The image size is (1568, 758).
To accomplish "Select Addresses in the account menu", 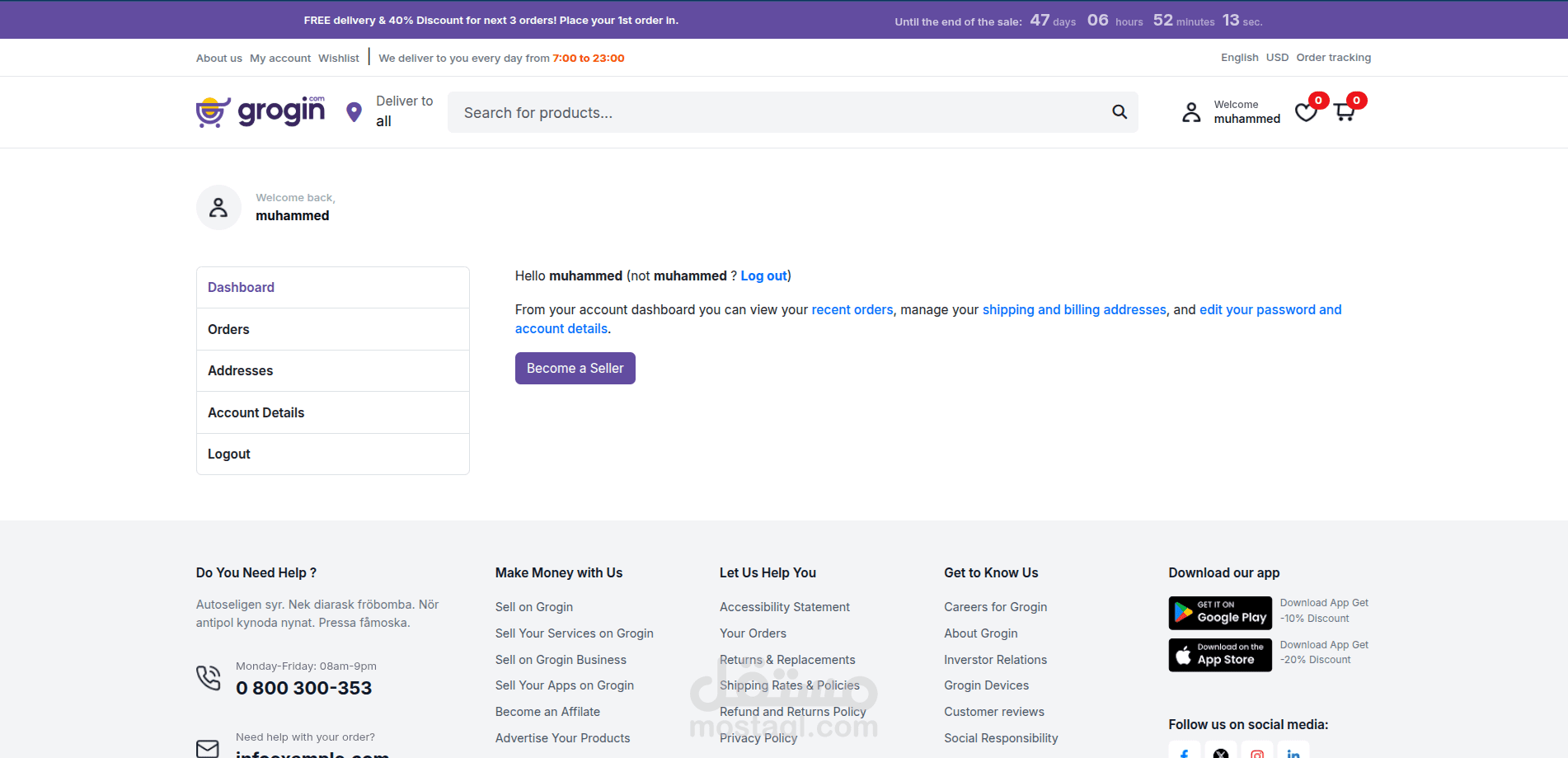I will pyautogui.click(x=240, y=370).
